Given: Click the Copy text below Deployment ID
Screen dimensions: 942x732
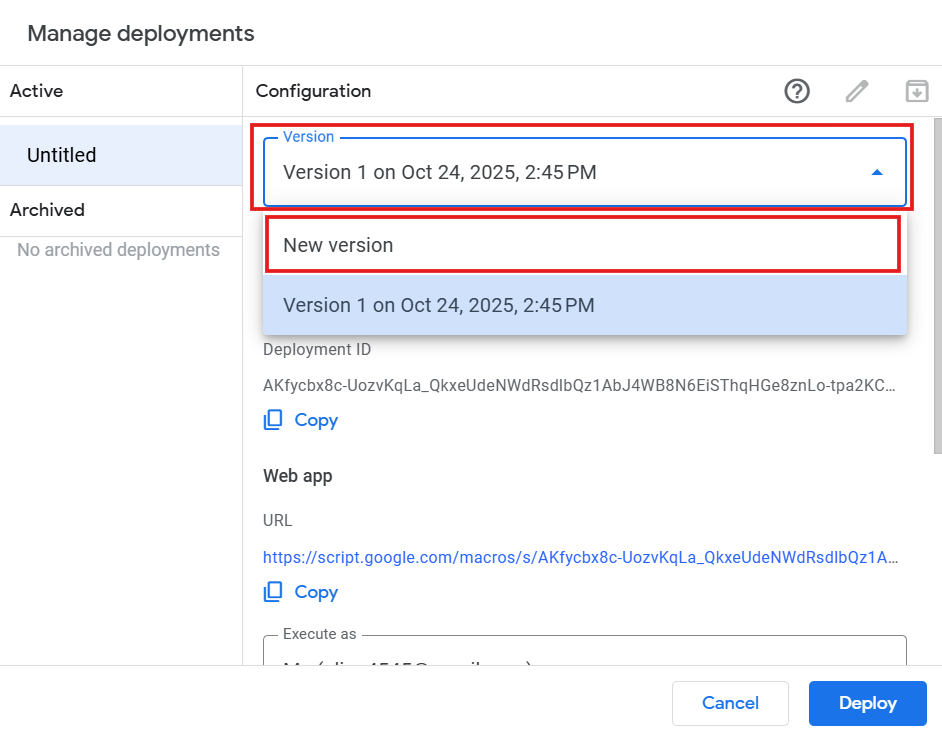Looking at the screenshot, I should [x=316, y=420].
